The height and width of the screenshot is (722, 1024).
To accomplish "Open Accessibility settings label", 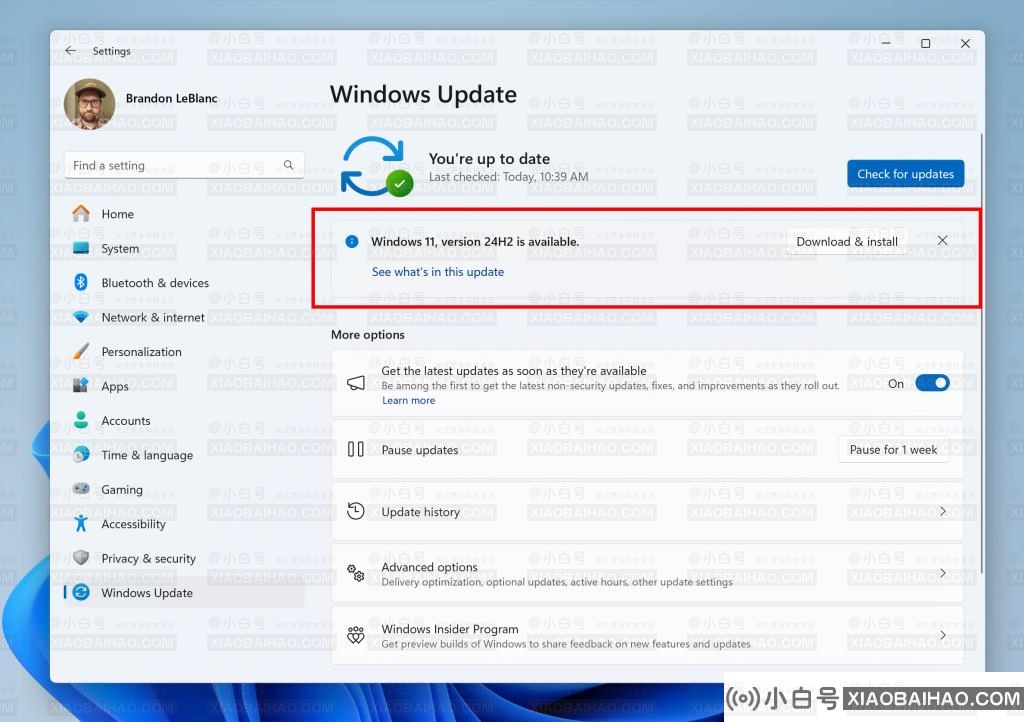I will click(133, 524).
